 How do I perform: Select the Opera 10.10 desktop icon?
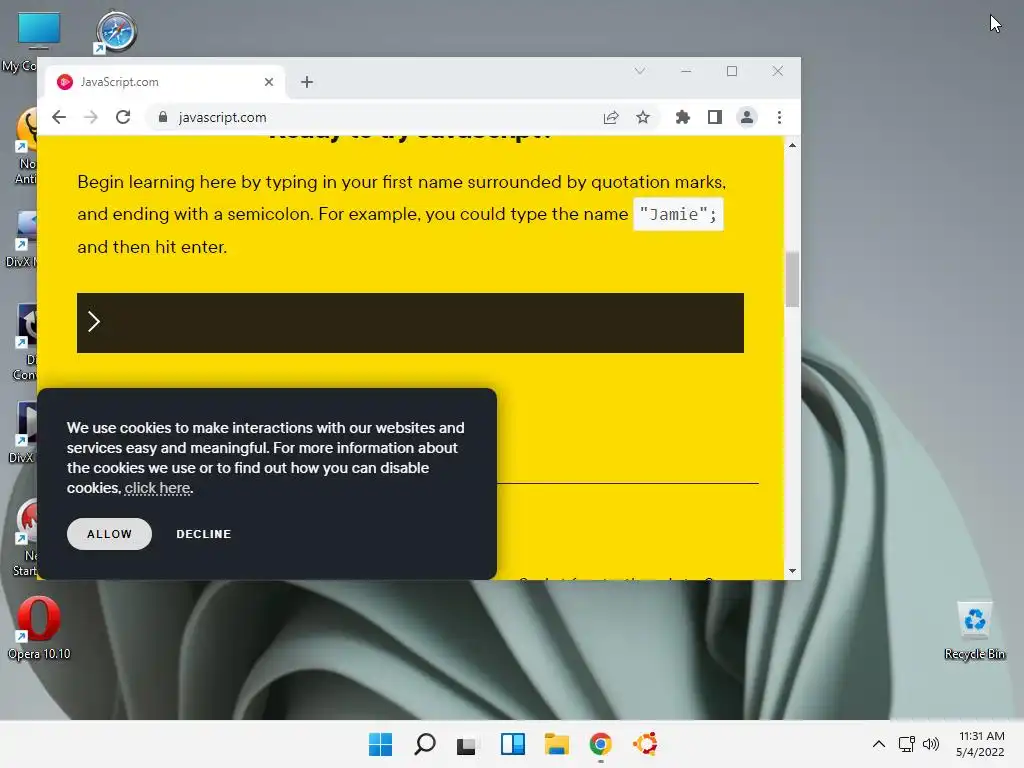(39, 628)
